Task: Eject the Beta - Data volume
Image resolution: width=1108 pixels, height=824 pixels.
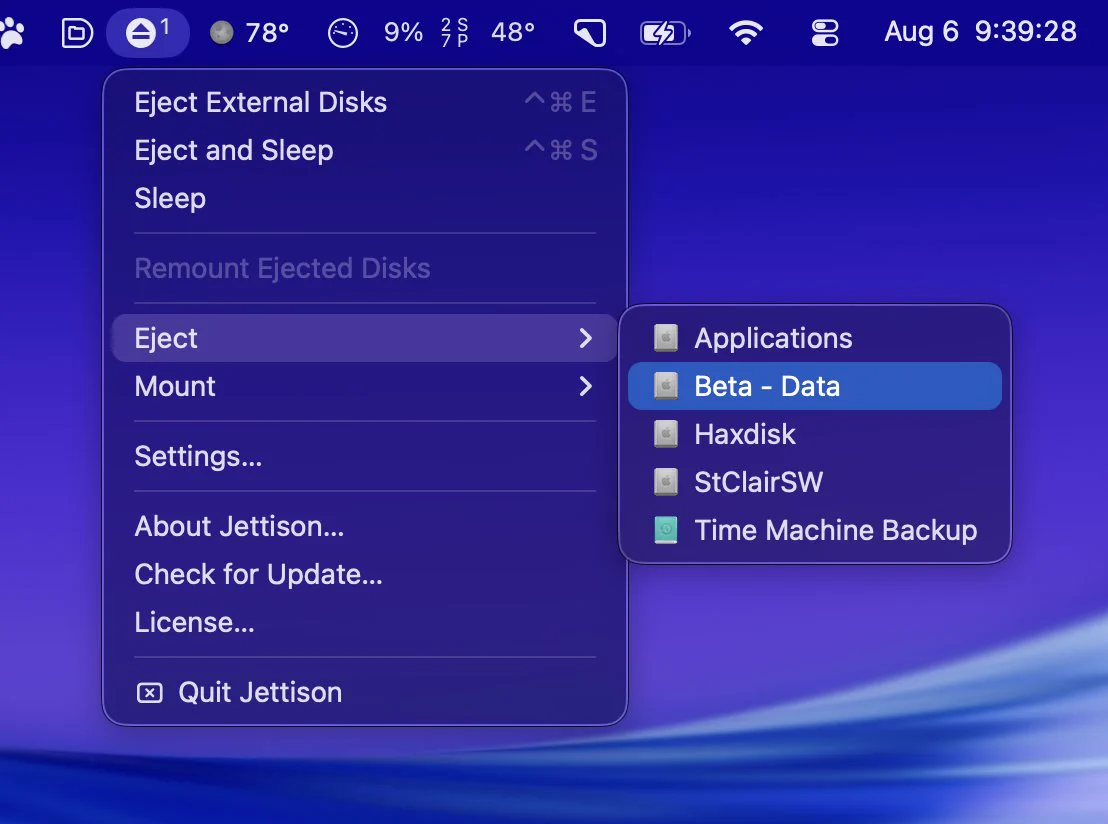Action: point(815,387)
